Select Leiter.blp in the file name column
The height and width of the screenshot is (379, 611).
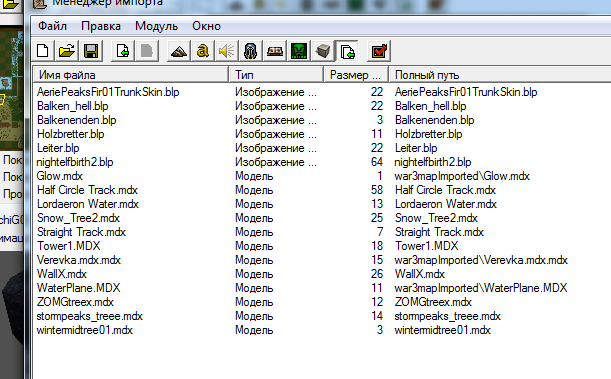point(58,148)
